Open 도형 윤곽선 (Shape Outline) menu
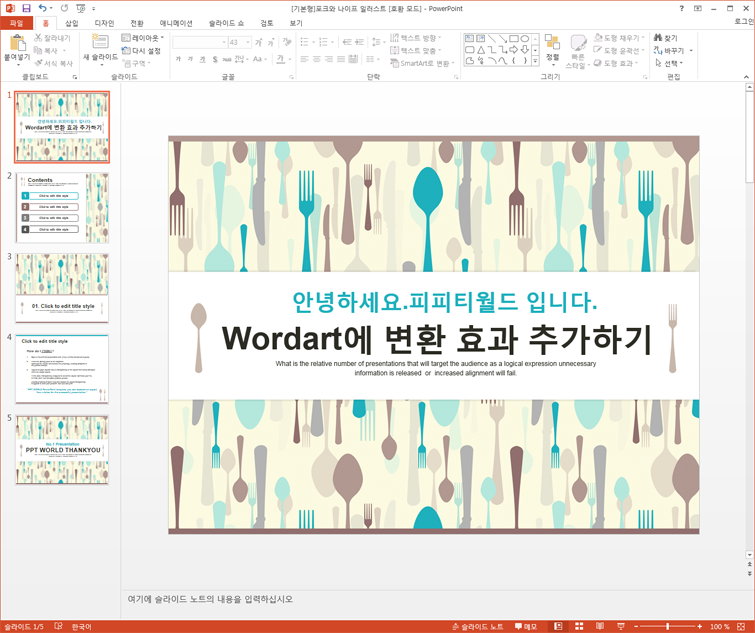 pyautogui.click(x=619, y=50)
